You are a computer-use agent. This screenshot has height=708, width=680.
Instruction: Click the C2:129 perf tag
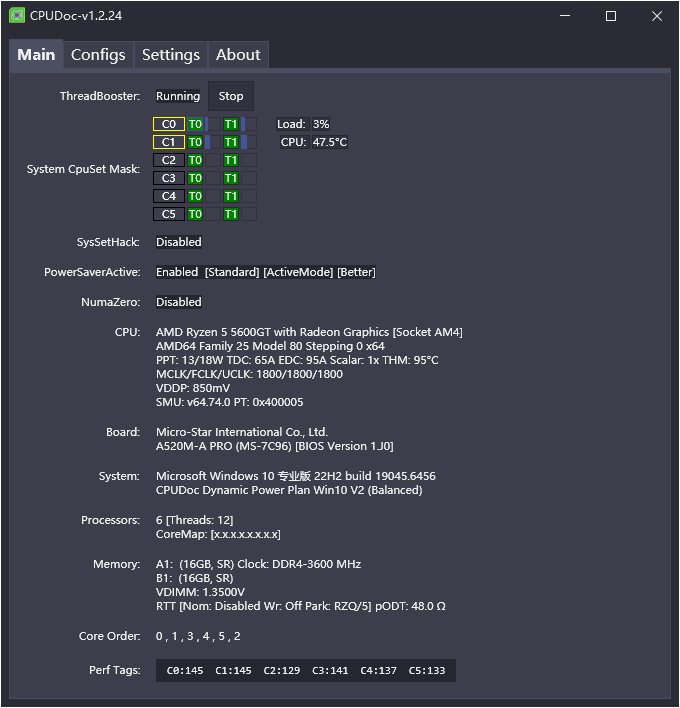(x=282, y=671)
